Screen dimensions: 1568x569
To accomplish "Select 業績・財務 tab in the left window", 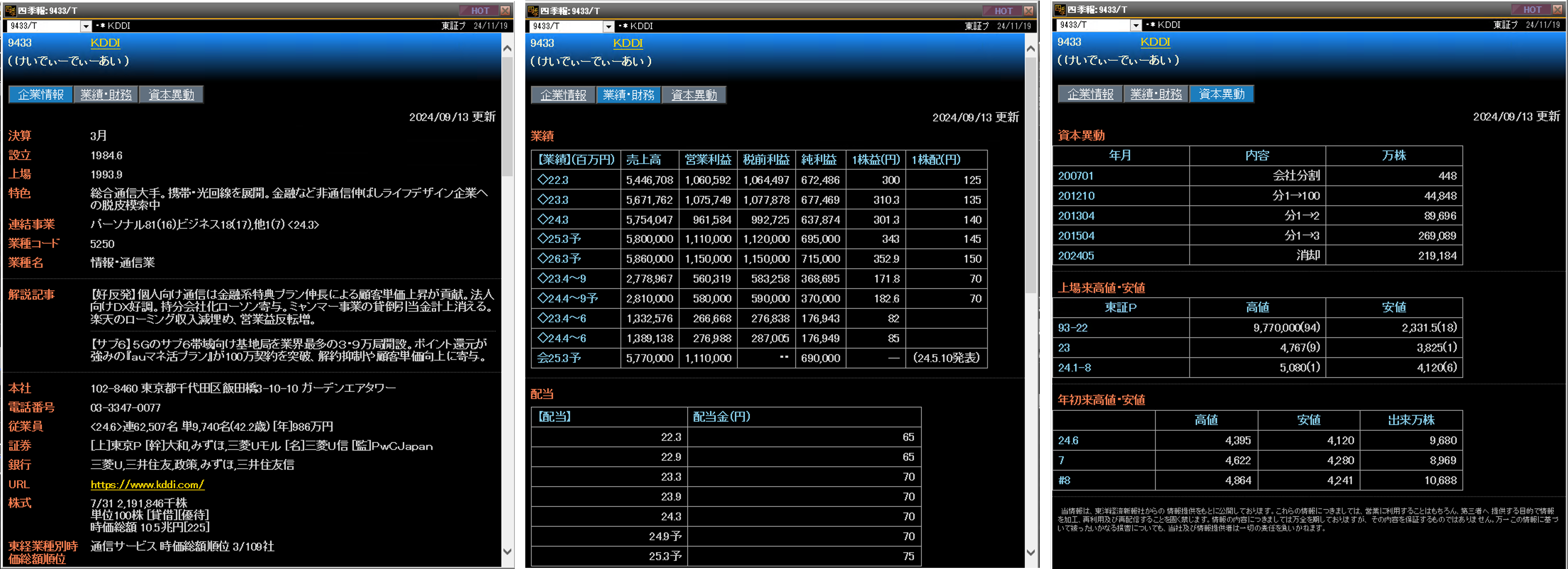I will click(x=106, y=95).
